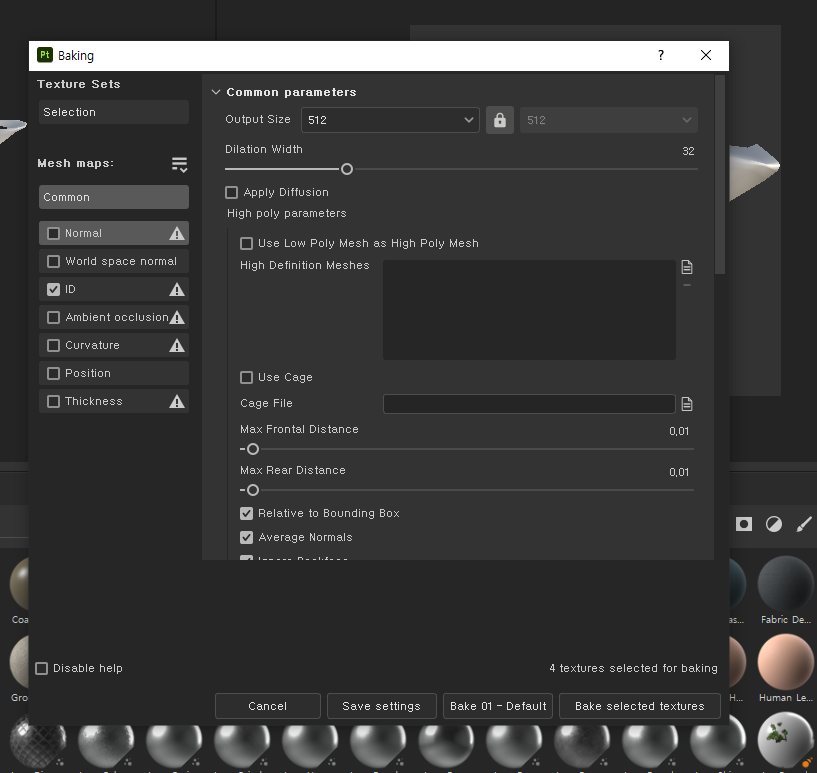817x773 pixels.
Task: Open the Bake 01 - Default dropdown button
Action: pos(498,706)
